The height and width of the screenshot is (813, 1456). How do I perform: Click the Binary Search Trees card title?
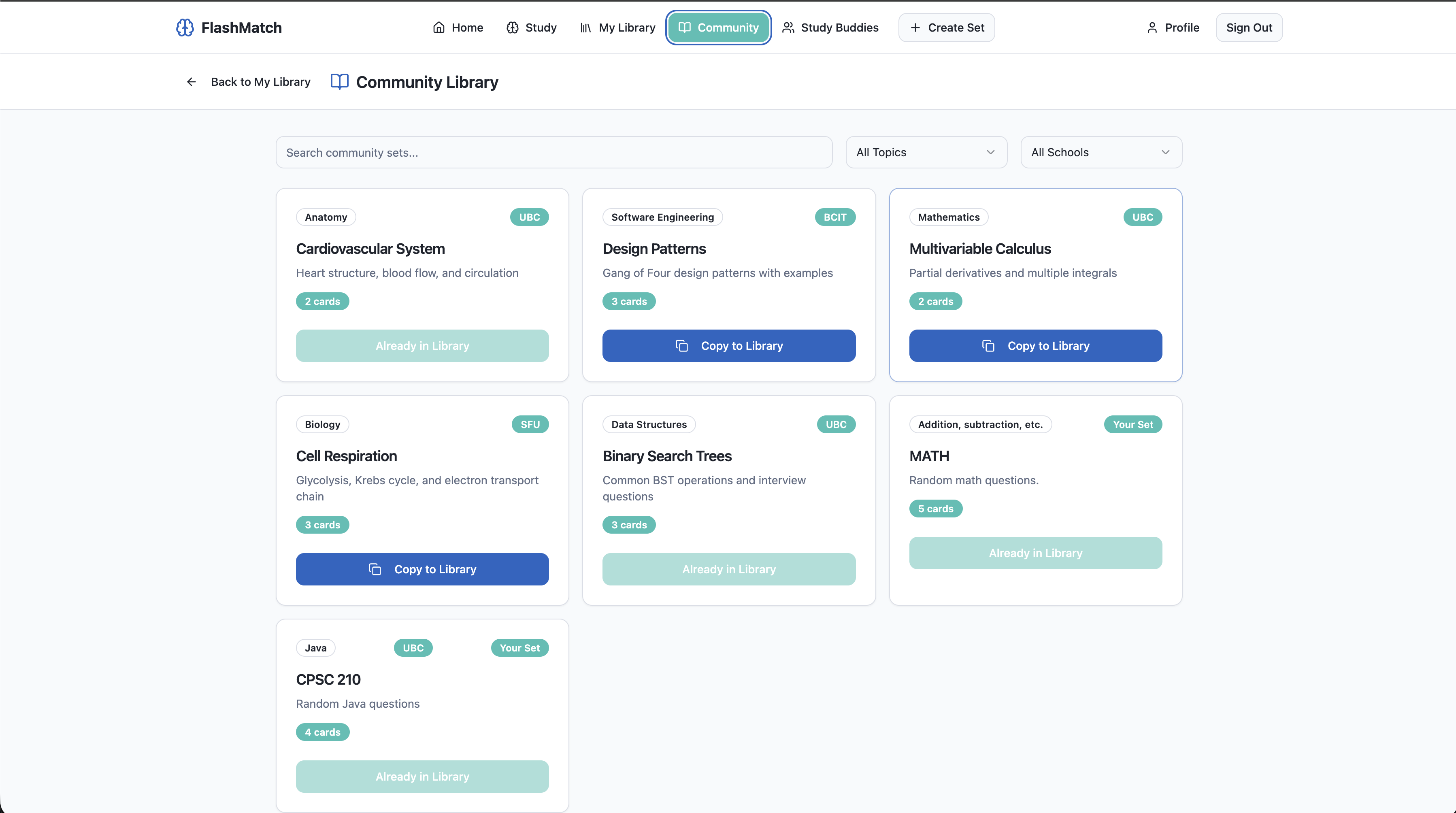pos(667,456)
